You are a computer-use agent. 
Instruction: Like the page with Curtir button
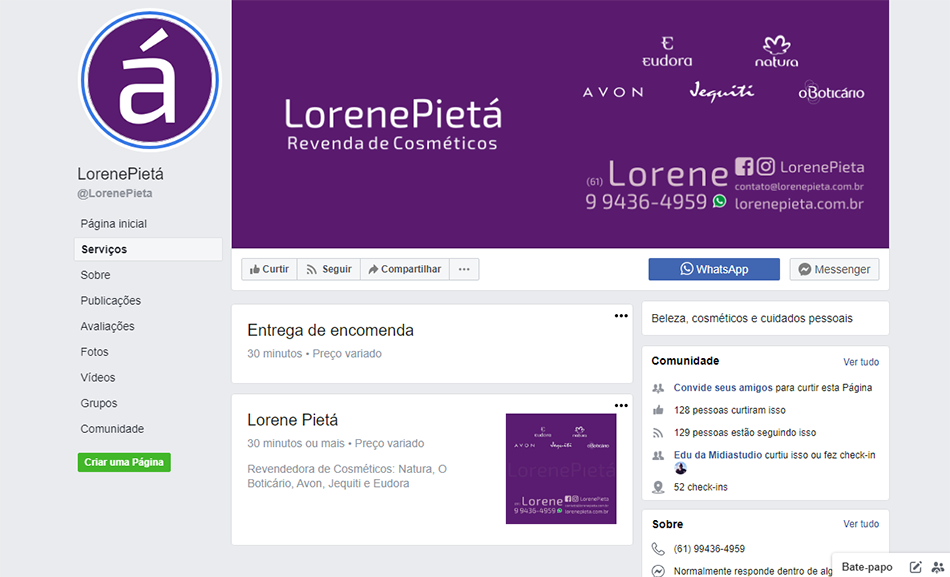[x=269, y=269]
